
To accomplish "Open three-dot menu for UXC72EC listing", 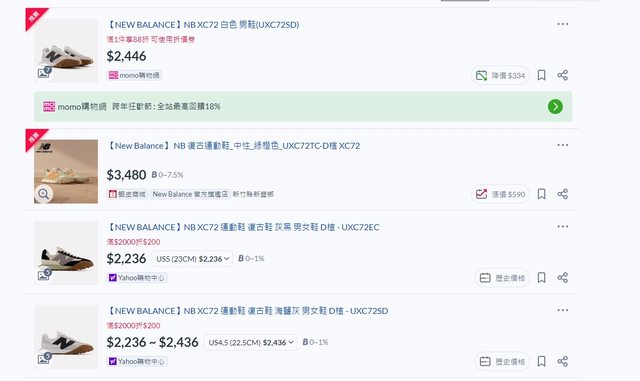I will [562, 227].
